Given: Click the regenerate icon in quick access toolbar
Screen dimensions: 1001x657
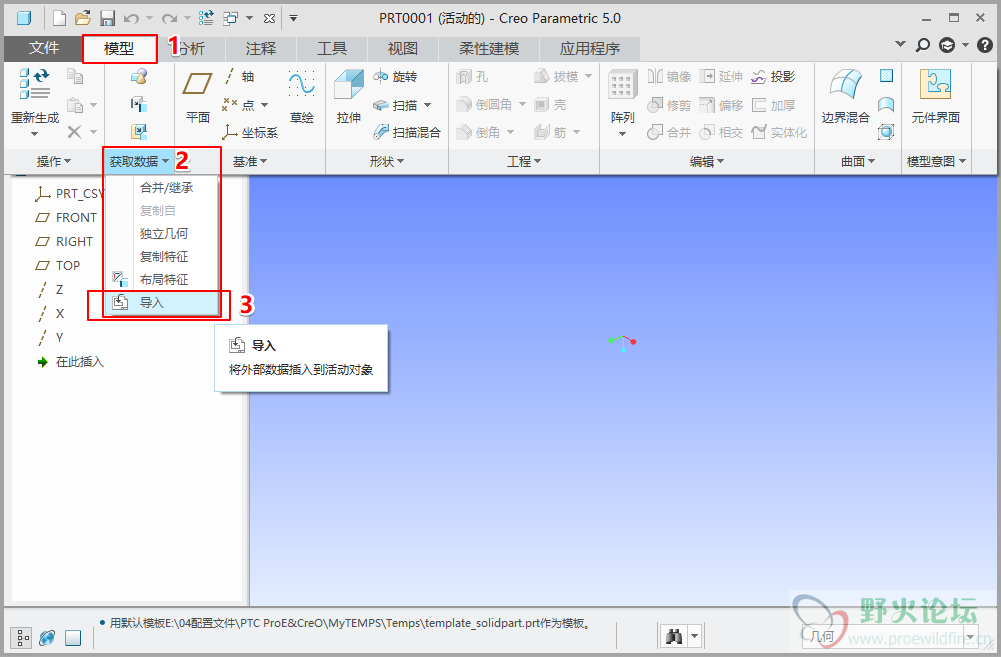Looking at the screenshot, I should point(206,18).
